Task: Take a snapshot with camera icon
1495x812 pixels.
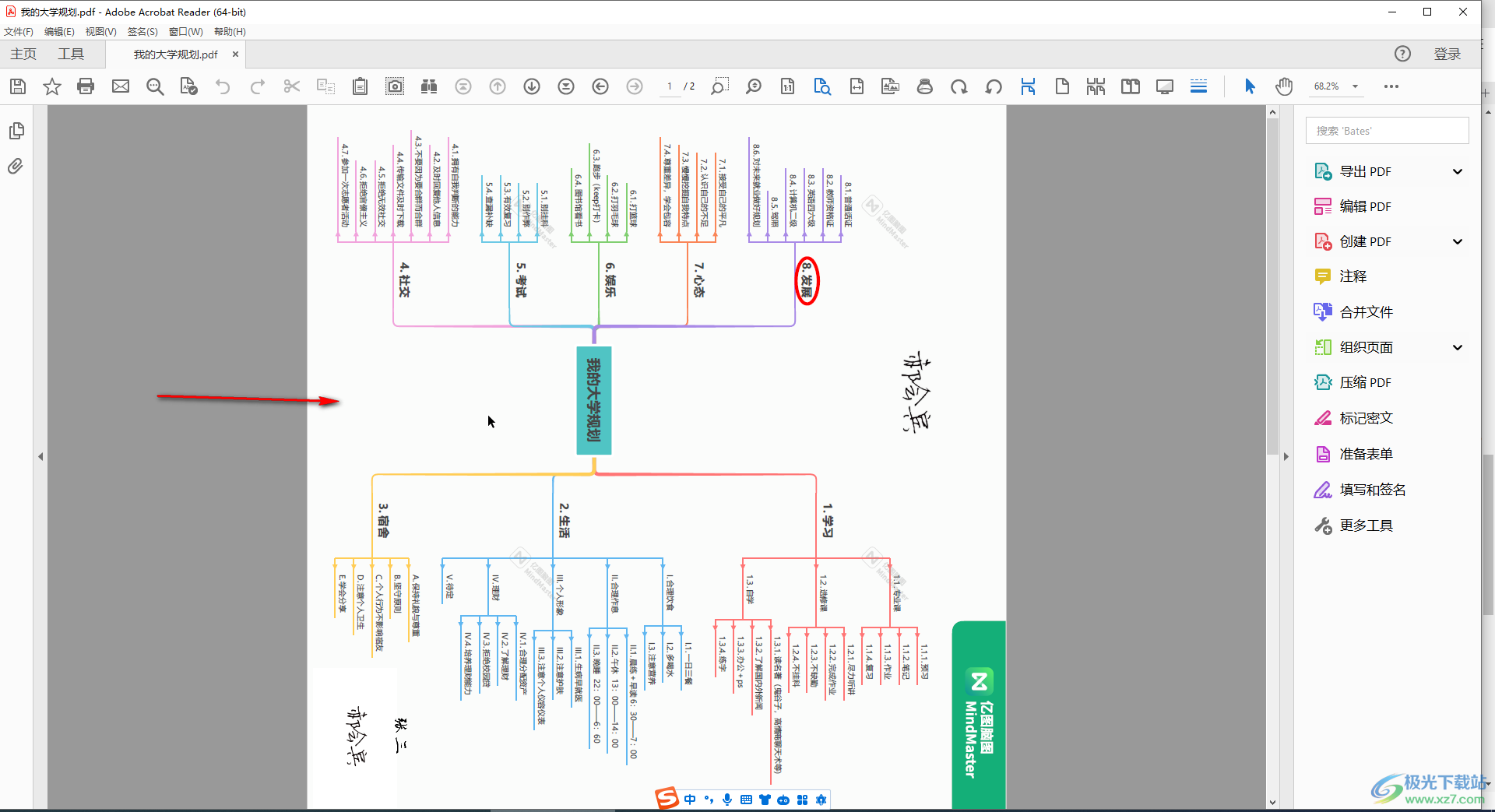Action: [x=395, y=86]
